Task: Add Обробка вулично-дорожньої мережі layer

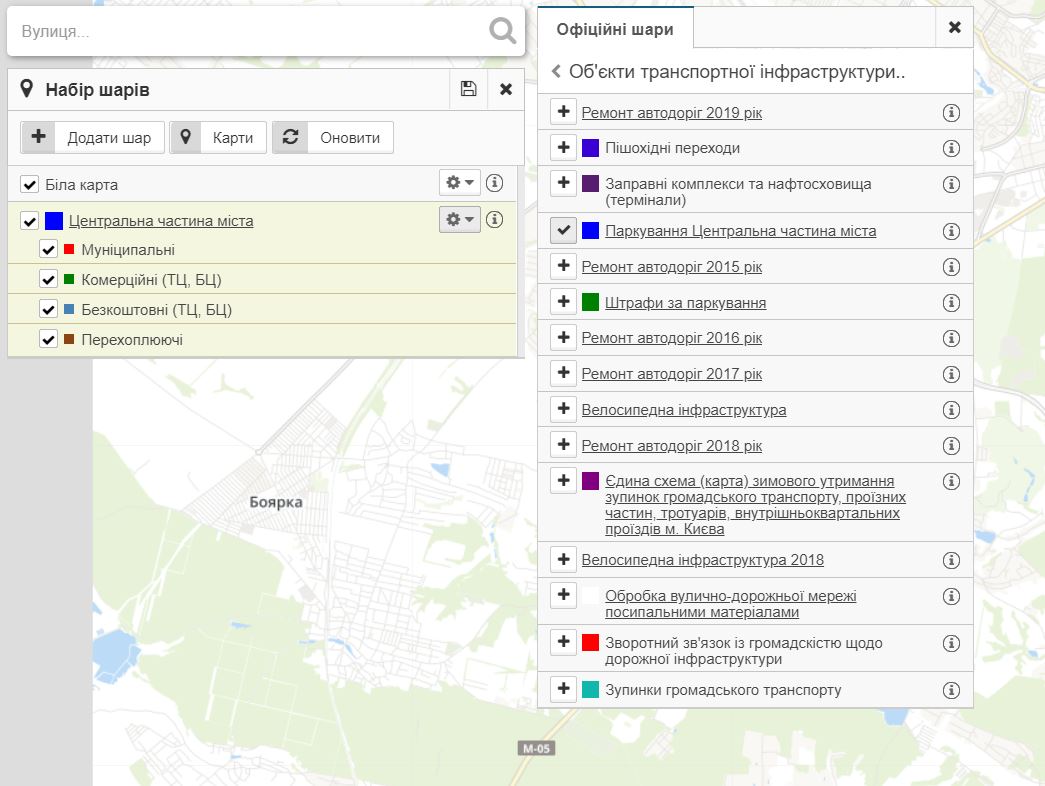Action: pos(563,595)
